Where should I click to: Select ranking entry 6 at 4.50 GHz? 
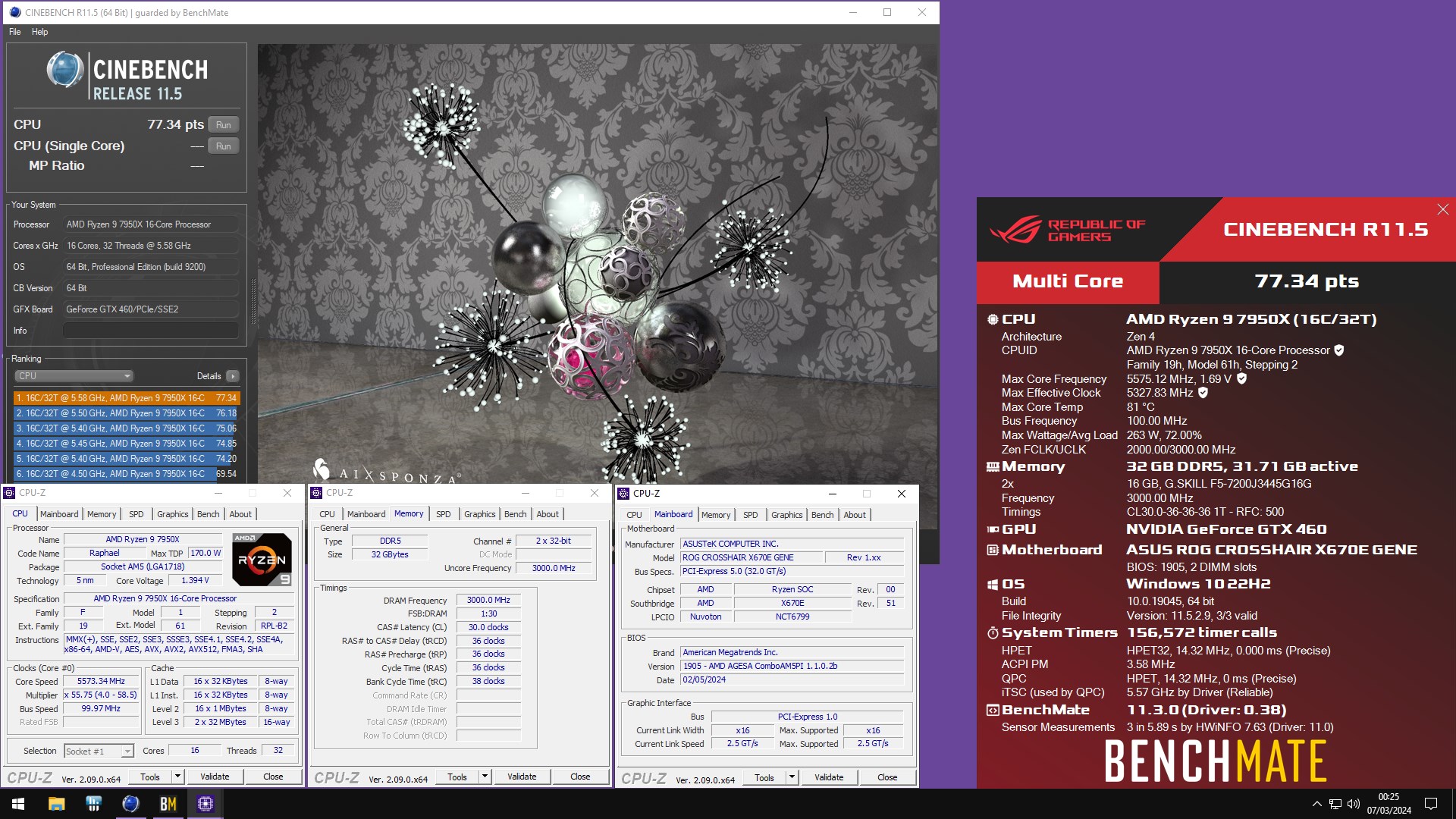(x=126, y=474)
